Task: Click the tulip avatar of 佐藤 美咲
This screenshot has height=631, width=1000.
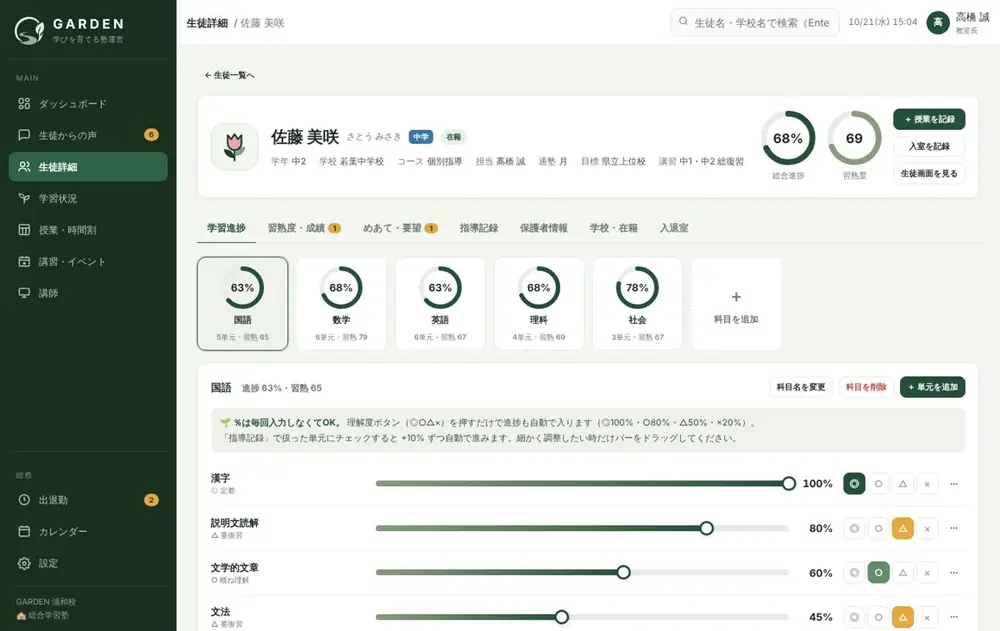Action: click(x=234, y=147)
